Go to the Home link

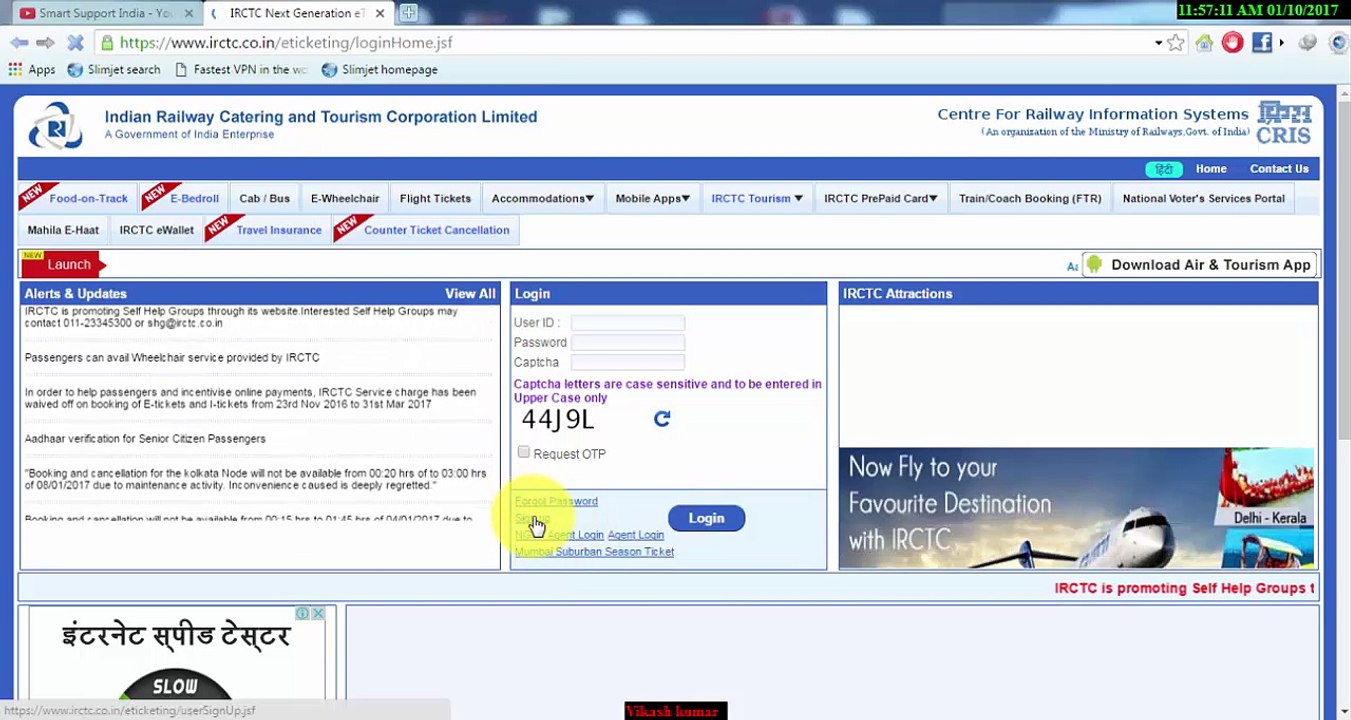point(1211,169)
